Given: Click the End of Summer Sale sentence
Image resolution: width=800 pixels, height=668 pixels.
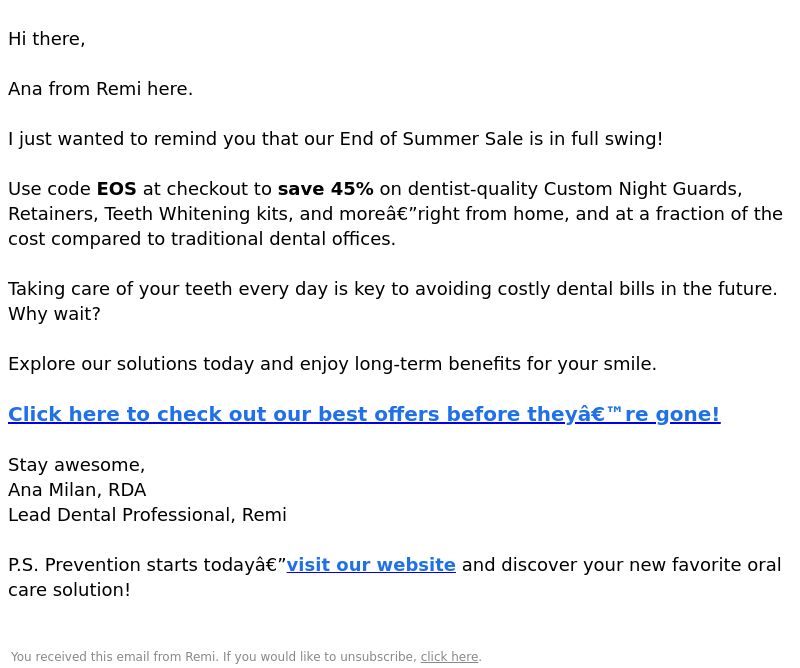Looking at the screenshot, I should click(x=335, y=139).
